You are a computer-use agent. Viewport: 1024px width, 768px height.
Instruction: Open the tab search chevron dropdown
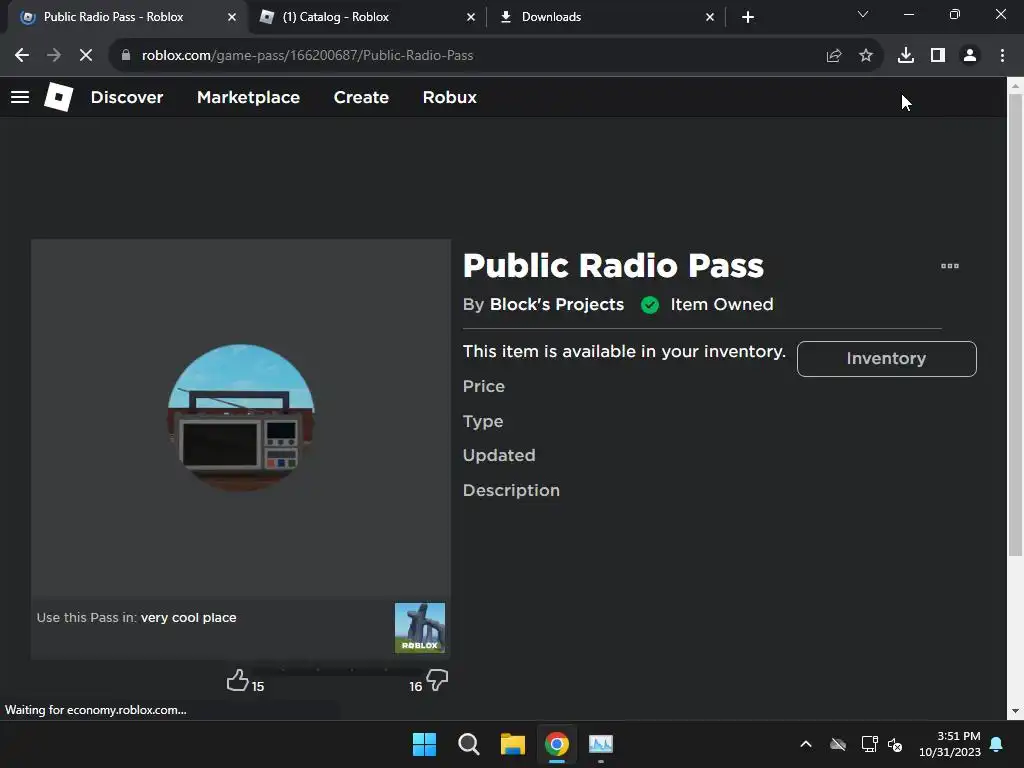(863, 14)
